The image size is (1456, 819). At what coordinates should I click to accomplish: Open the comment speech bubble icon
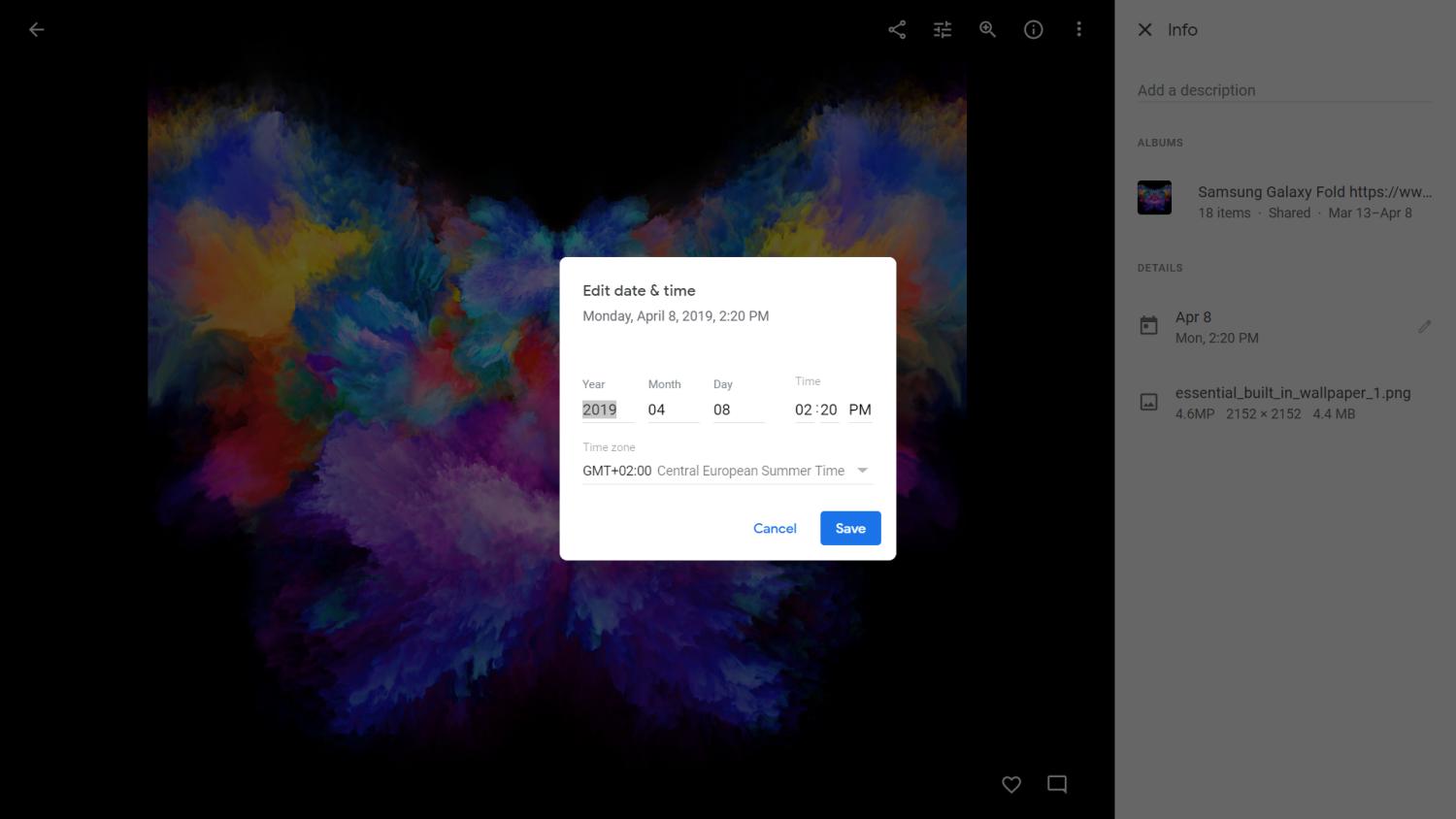(x=1057, y=784)
